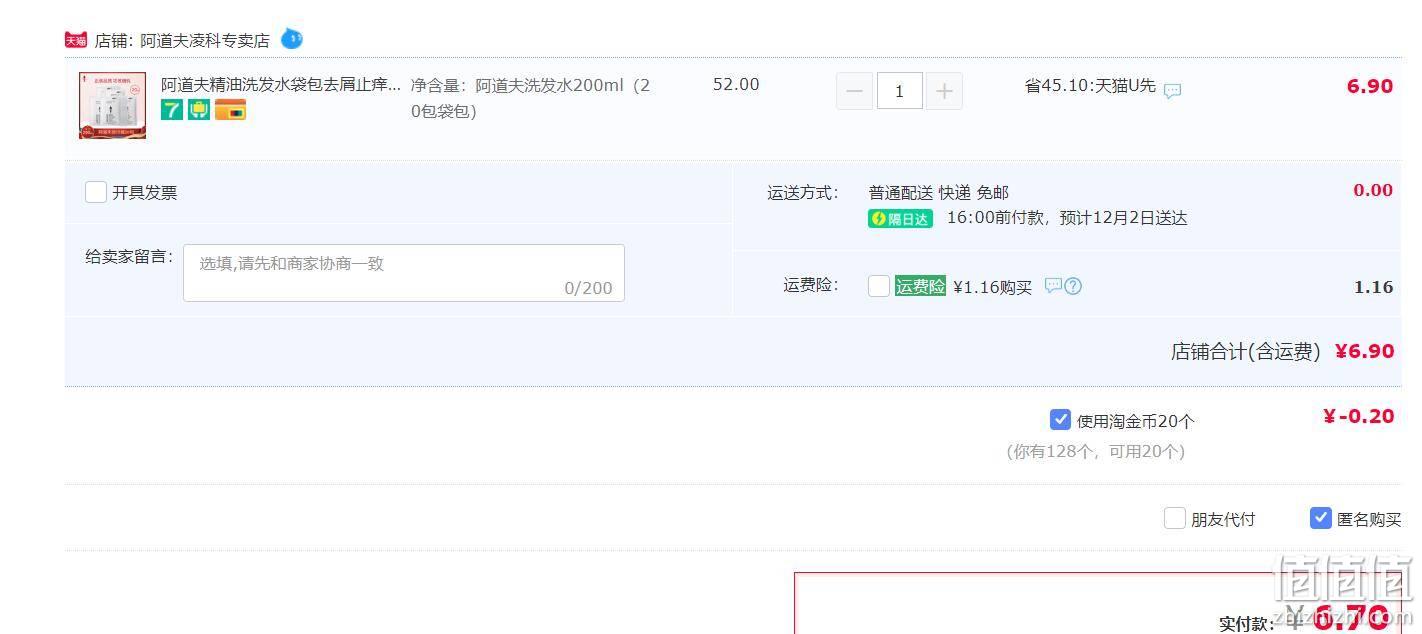Uncheck 使用淘金币20个 checkbox
The image size is (1422, 634).
[x=1061, y=420]
